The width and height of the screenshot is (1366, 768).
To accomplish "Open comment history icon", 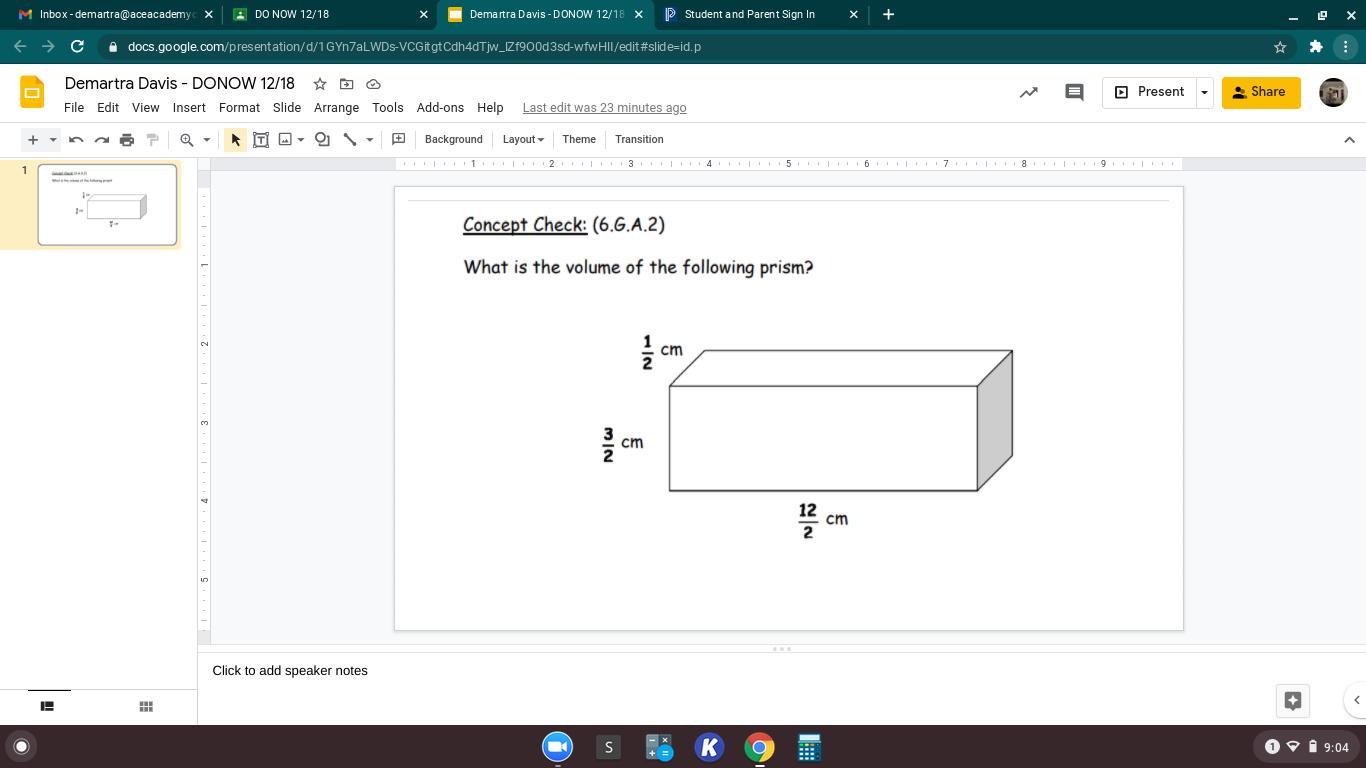I will [1074, 92].
